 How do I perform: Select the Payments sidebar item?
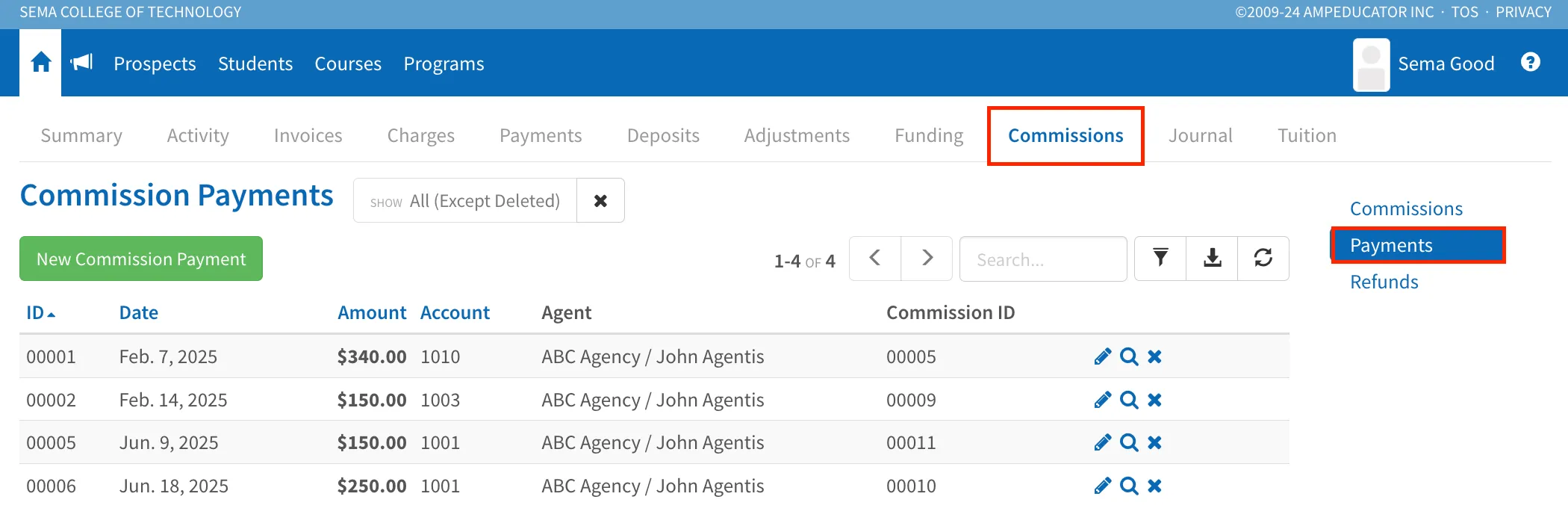tap(1418, 245)
